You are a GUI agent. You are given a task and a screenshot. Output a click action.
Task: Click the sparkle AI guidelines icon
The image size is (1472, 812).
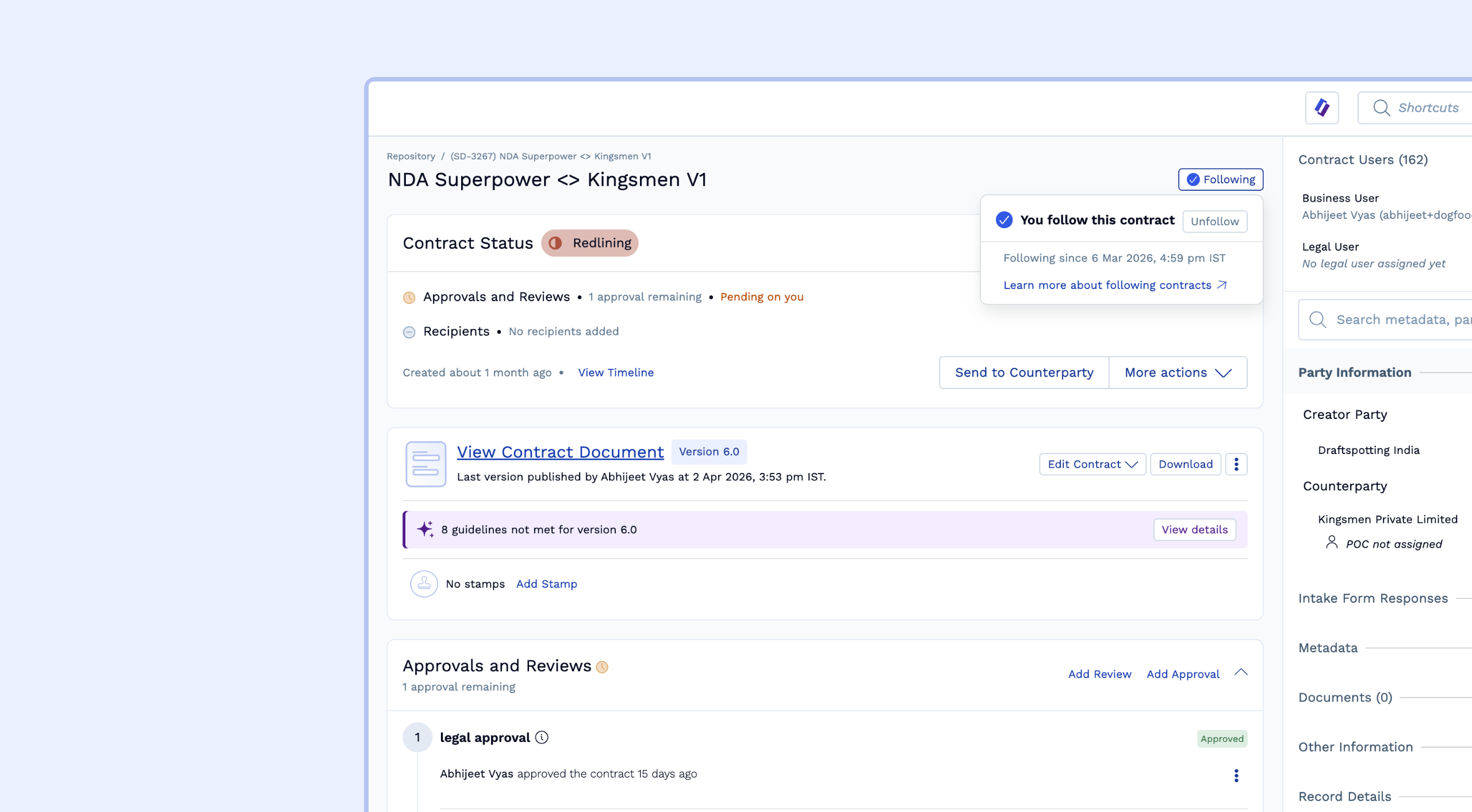click(x=425, y=529)
